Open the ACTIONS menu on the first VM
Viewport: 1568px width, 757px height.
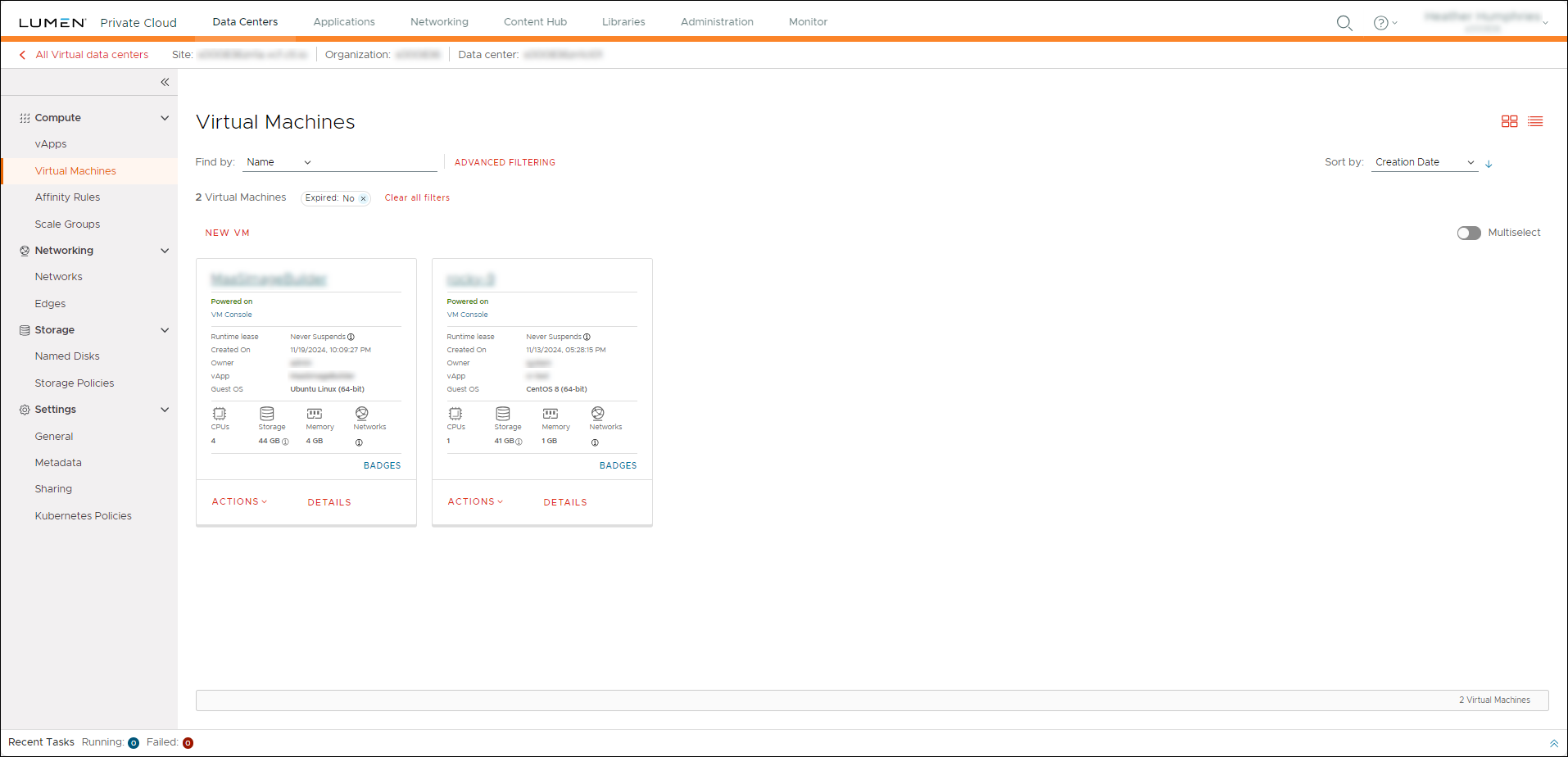click(238, 501)
